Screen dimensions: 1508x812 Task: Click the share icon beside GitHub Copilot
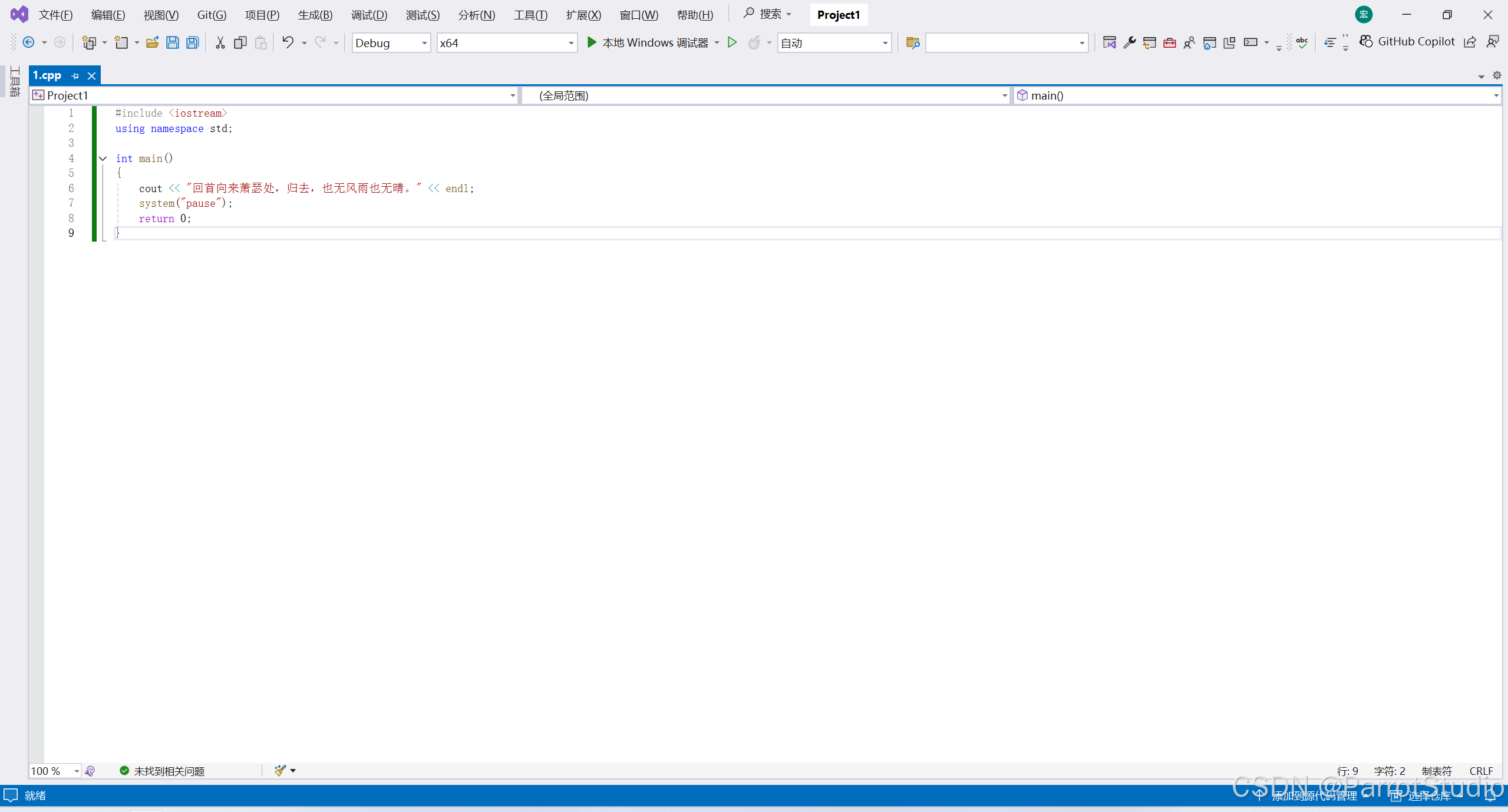pyautogui.click(x=1470, y=42)
